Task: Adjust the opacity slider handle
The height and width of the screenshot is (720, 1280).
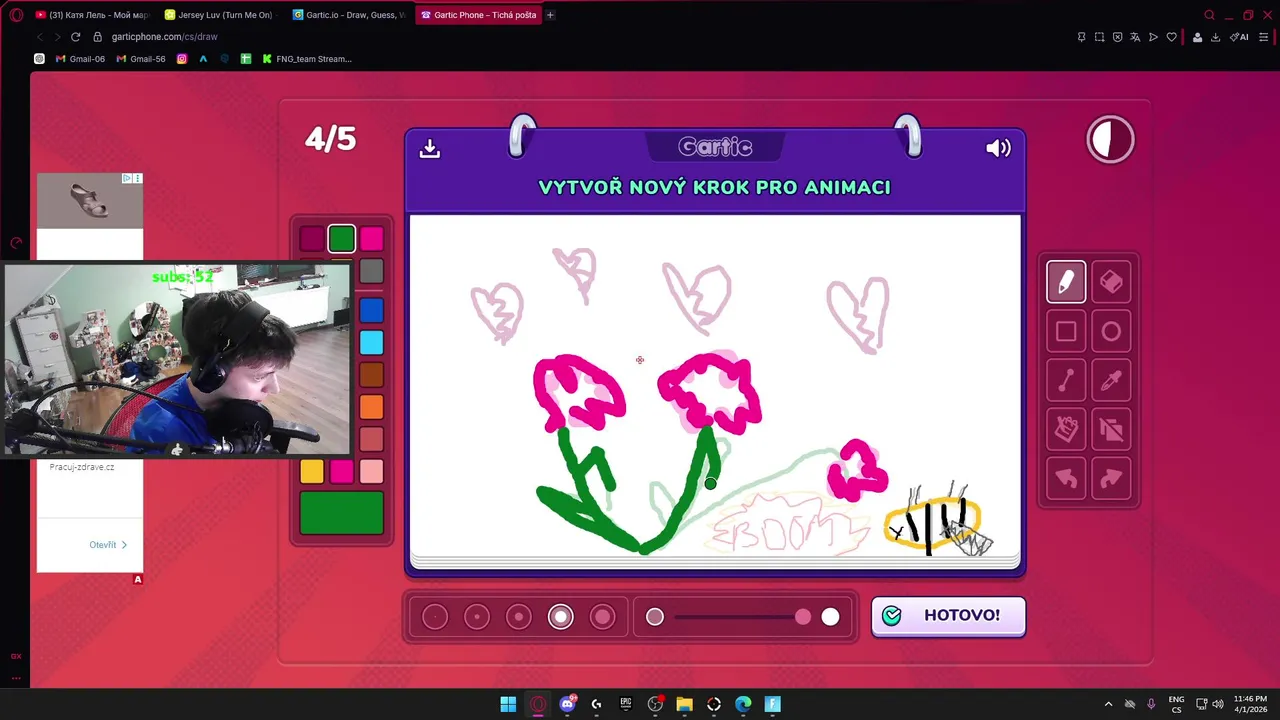Action: [x=803, y=617]
